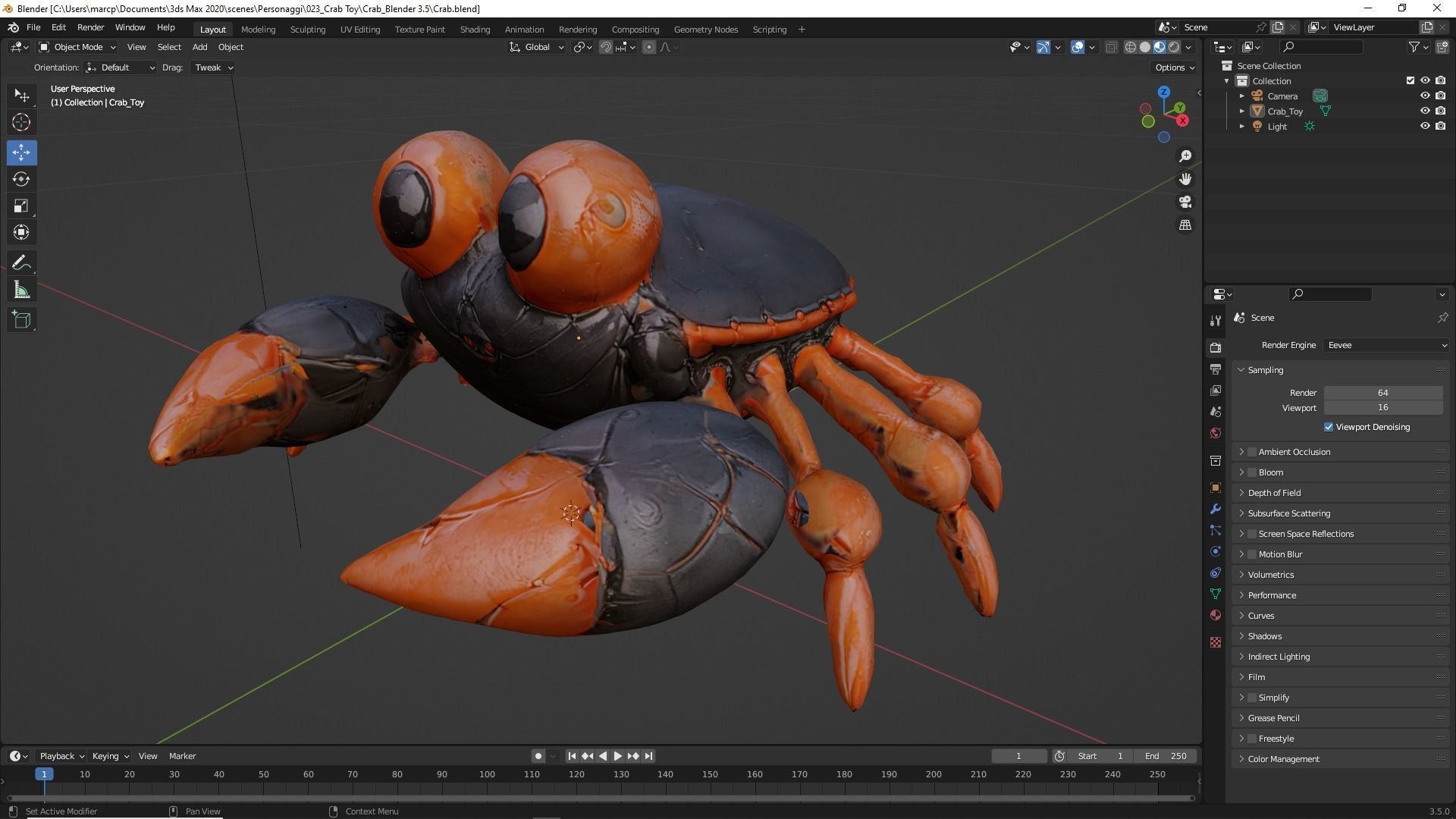Click the viewport Options button
1456x819 pixels.
tap(1174, 67)
